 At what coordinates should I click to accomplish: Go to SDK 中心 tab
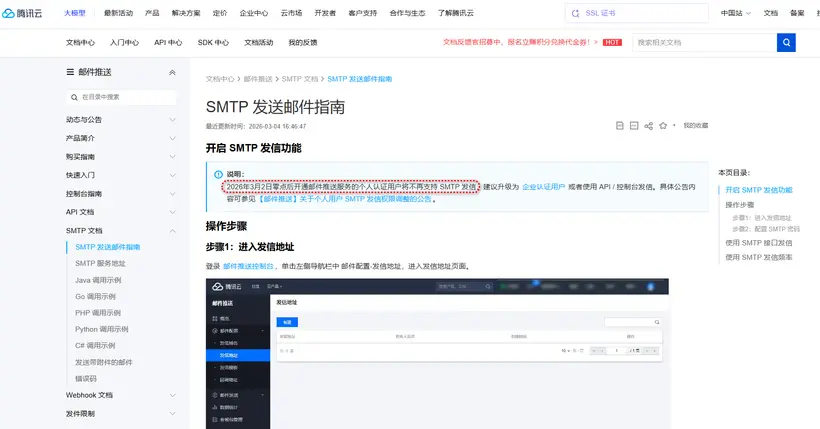coord(213,42)
